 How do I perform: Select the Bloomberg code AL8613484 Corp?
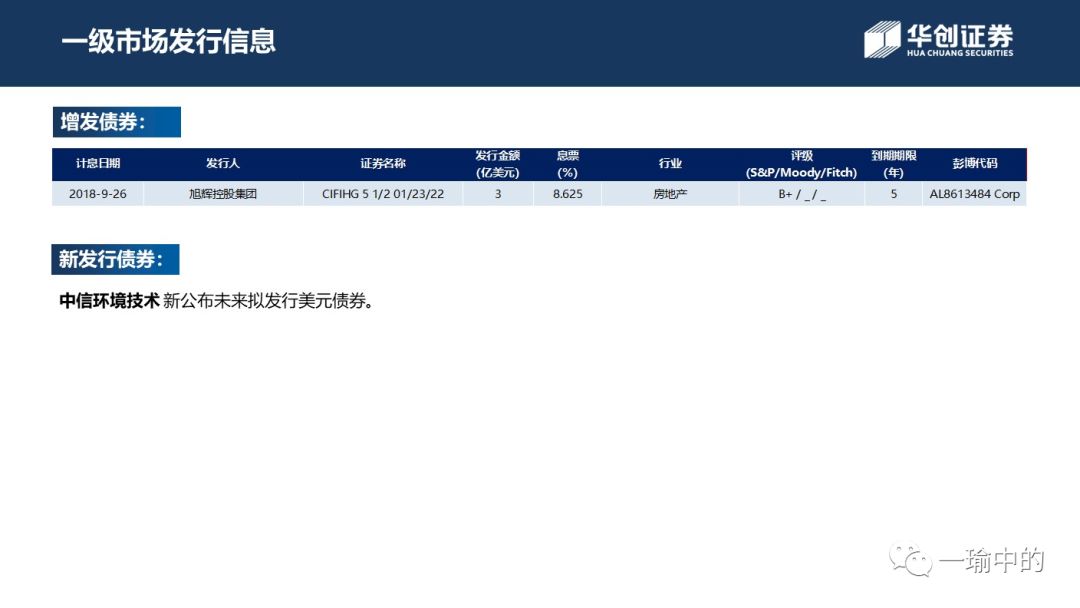[975, 194]
